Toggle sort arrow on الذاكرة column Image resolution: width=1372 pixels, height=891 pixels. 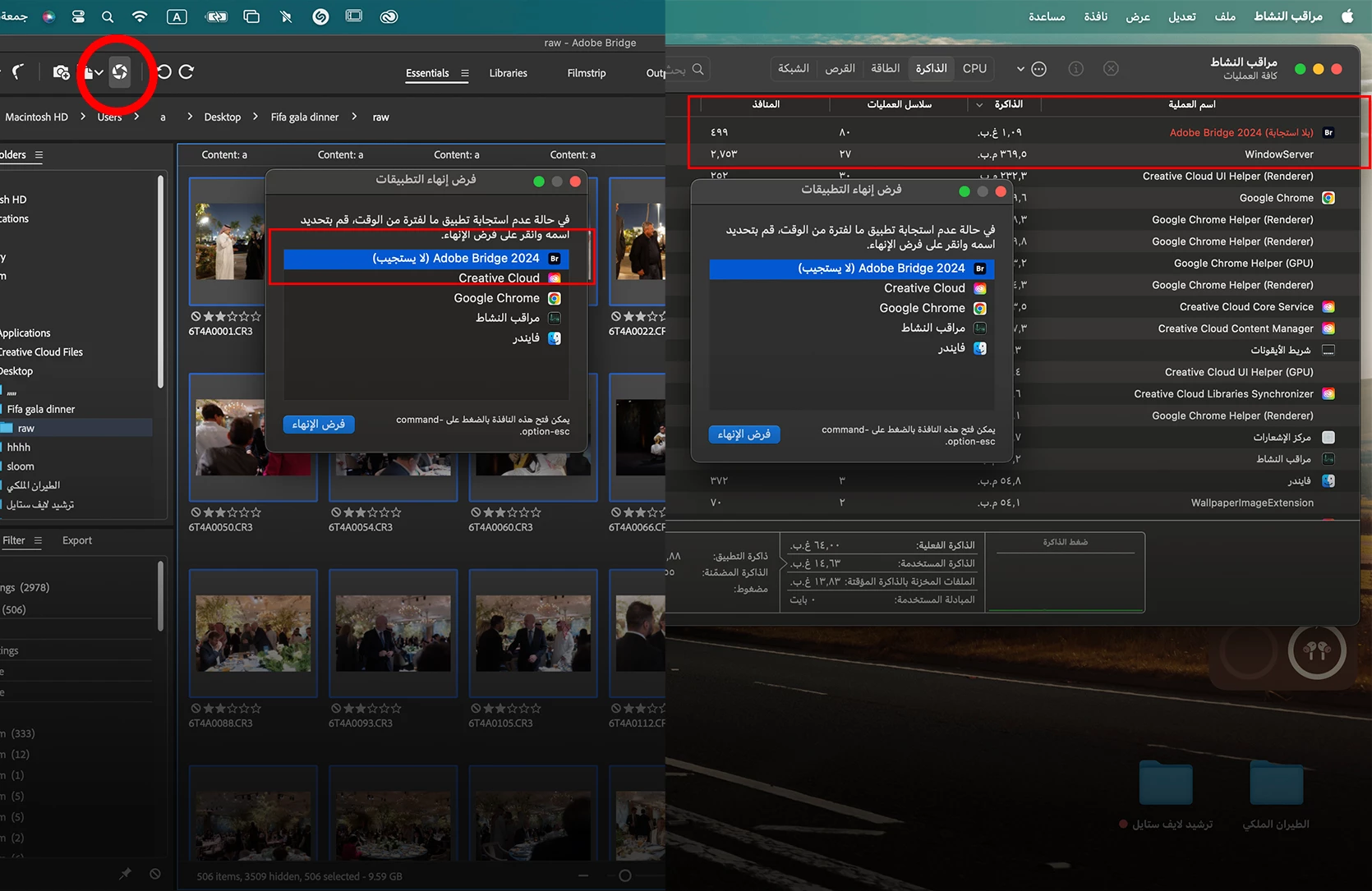point(979,105)
